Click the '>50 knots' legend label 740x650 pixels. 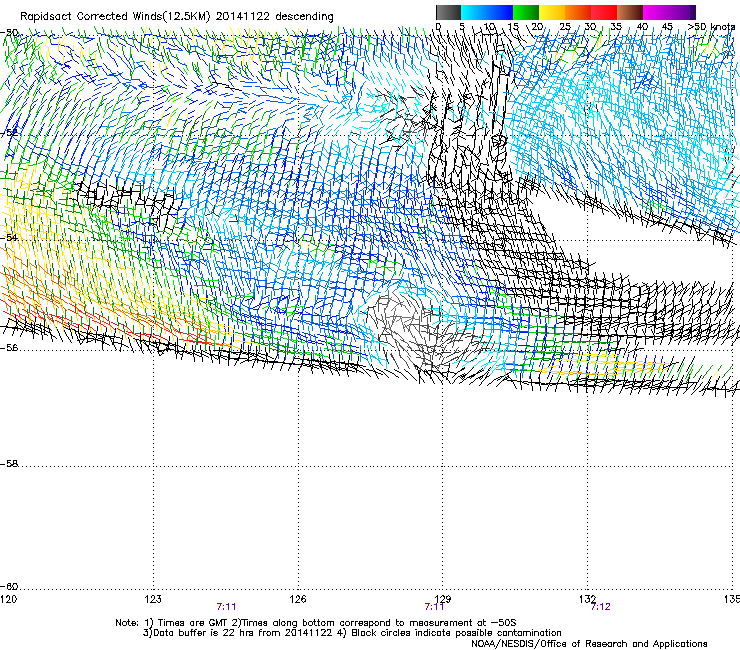tap(711, 27)
